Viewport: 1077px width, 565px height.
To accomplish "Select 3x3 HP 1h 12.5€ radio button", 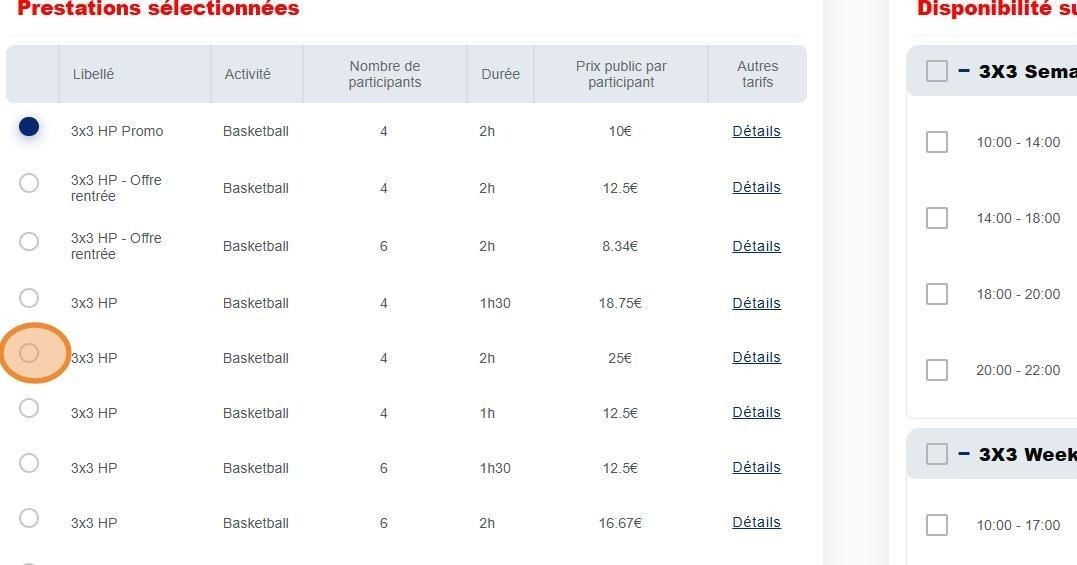I will click(29, 408).
